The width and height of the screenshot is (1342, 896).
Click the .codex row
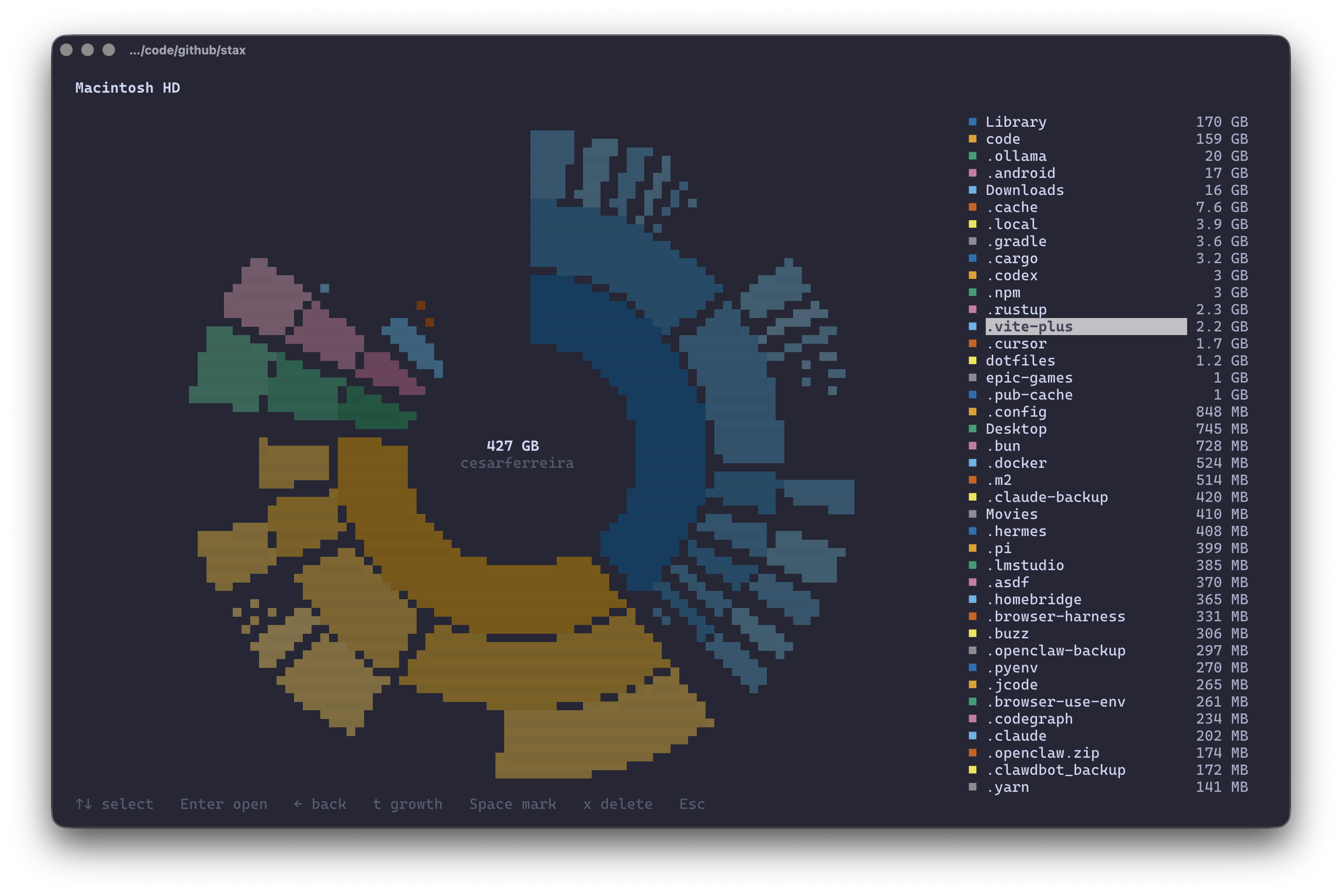point(1108,276)
